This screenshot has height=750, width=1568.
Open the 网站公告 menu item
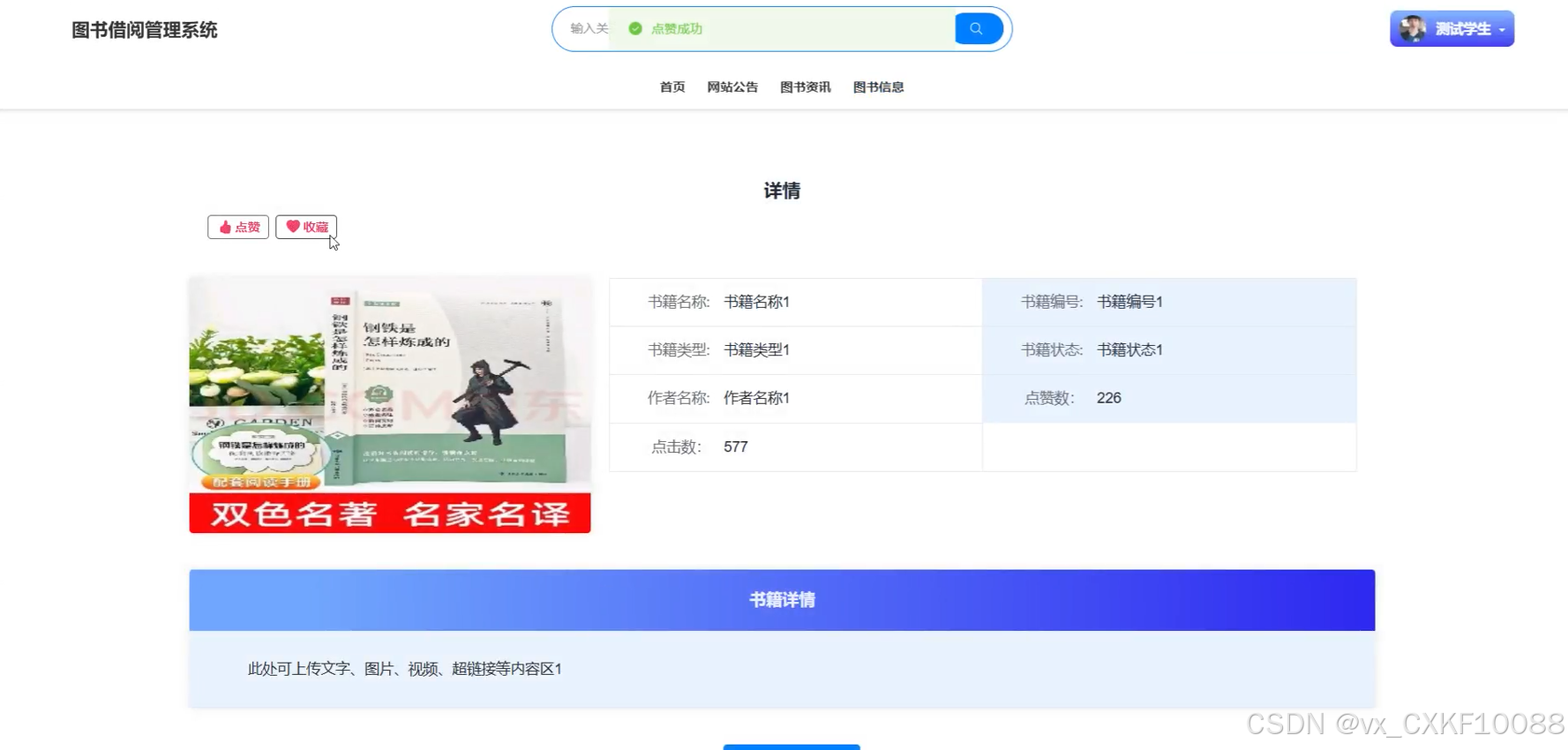tap(732, 87)
